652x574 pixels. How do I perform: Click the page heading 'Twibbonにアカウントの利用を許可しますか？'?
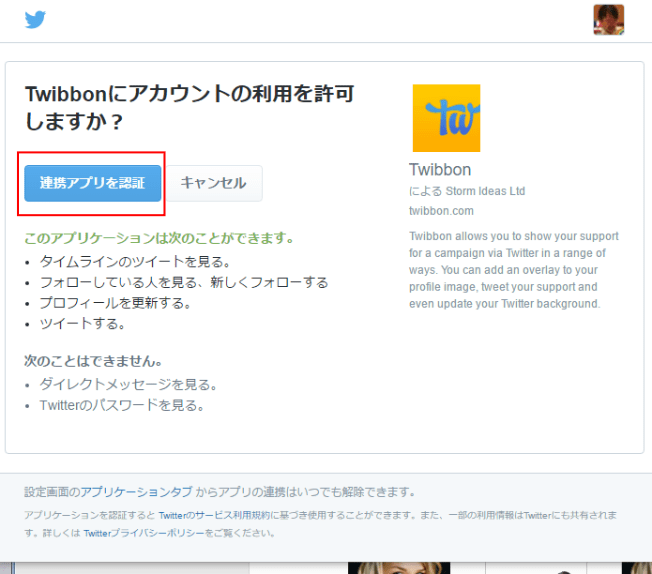point(190,107)
